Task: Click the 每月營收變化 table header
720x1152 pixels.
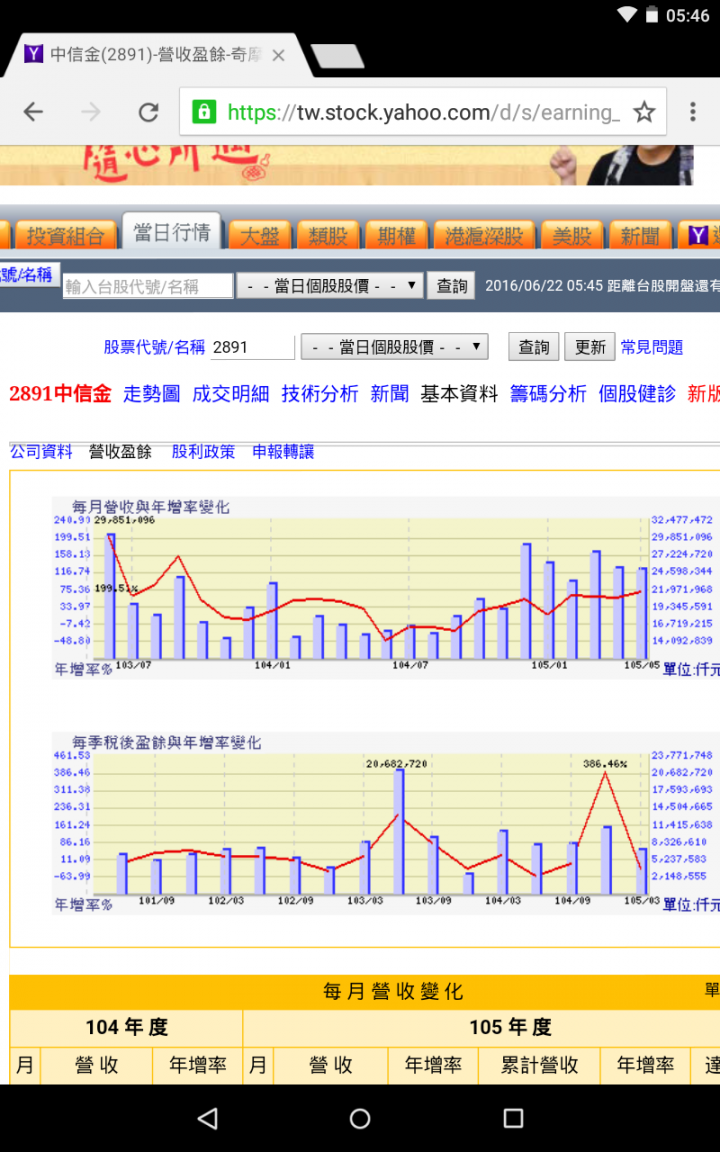Action: [393, 992]
